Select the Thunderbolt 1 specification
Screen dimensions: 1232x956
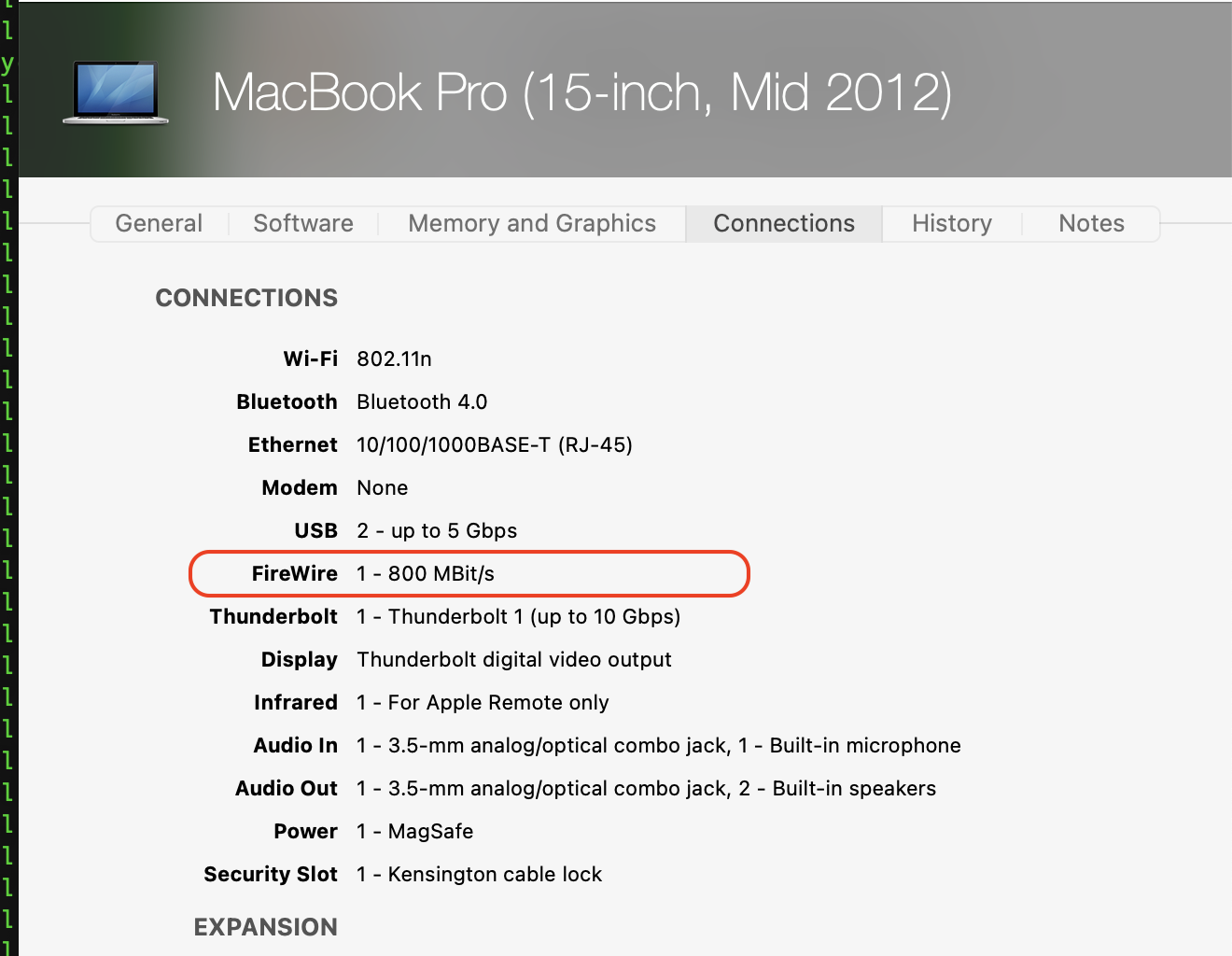(517, 616)
